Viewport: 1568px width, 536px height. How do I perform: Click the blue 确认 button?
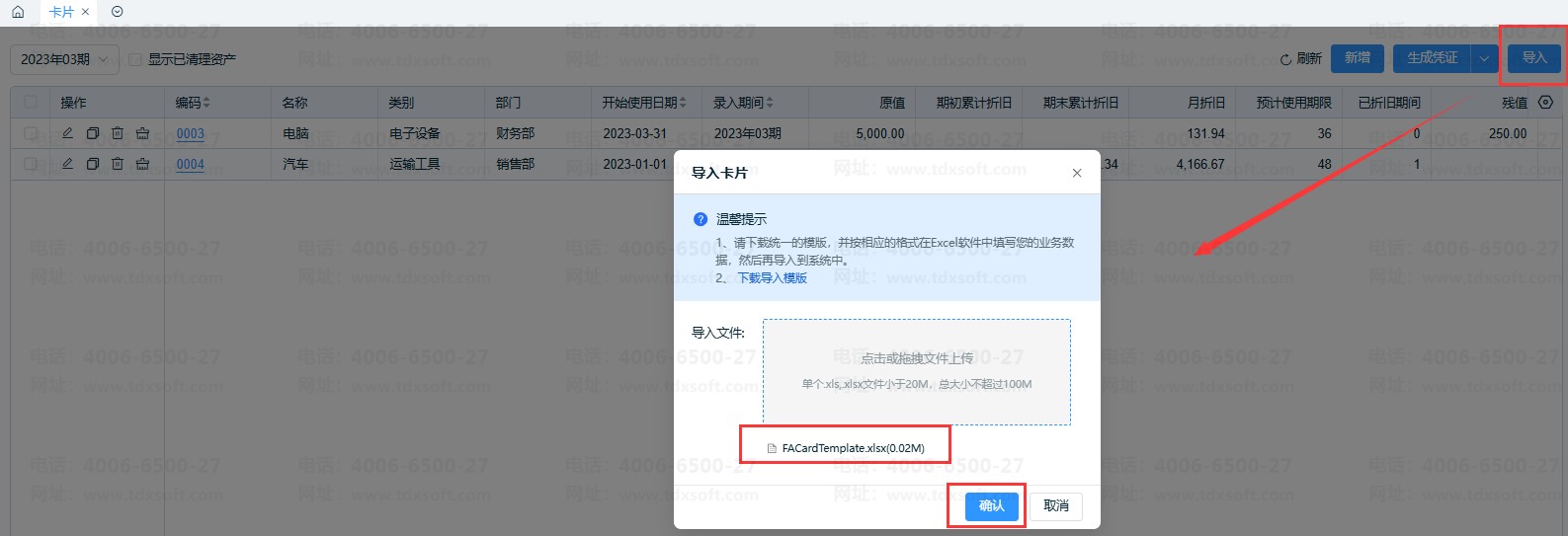pos(991,506)
